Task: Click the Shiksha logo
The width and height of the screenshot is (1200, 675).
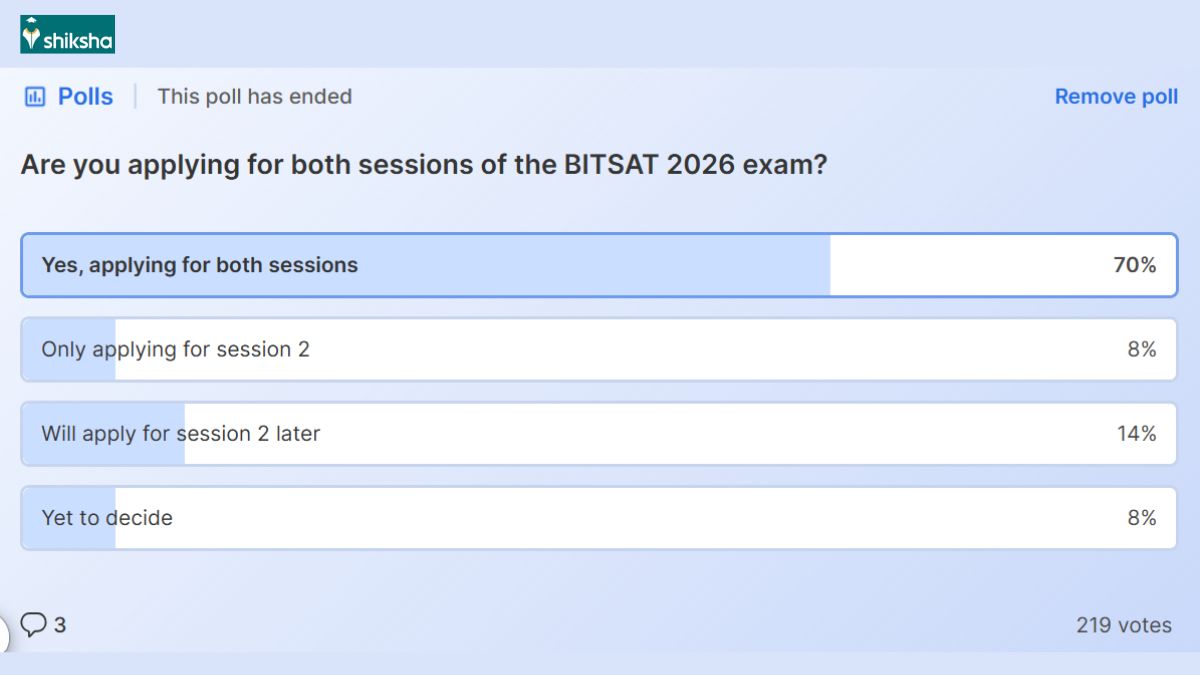Action: tap(67, 35)
